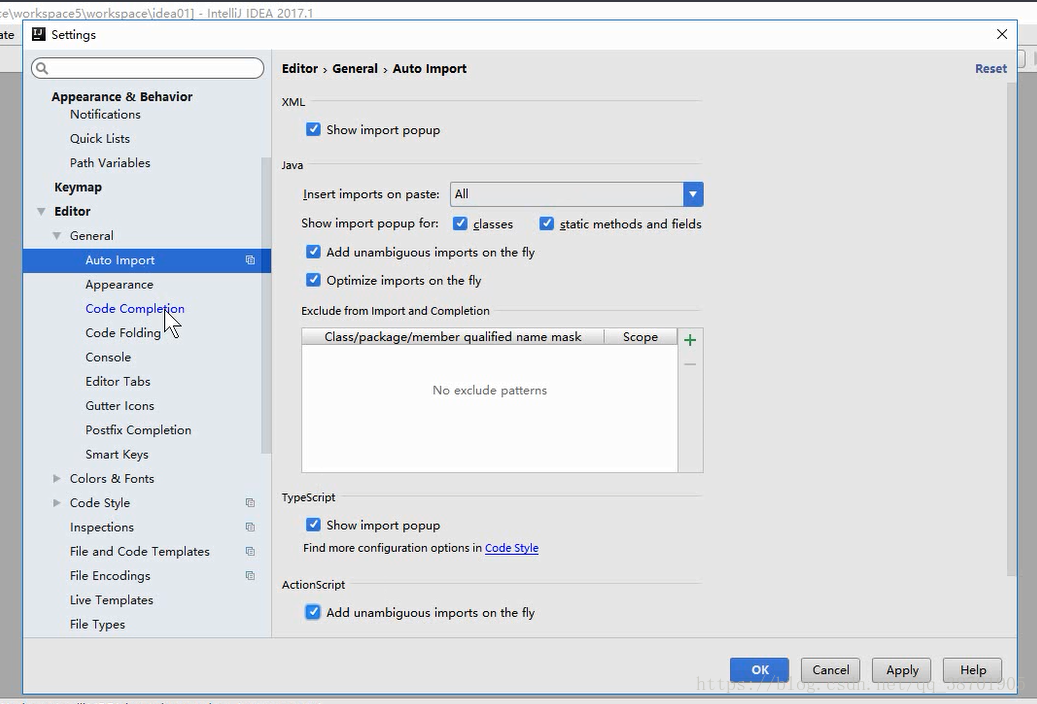This screenshot has height=704, width=1037.
Task: Select Keymap settings
Action: coord(78,187)
